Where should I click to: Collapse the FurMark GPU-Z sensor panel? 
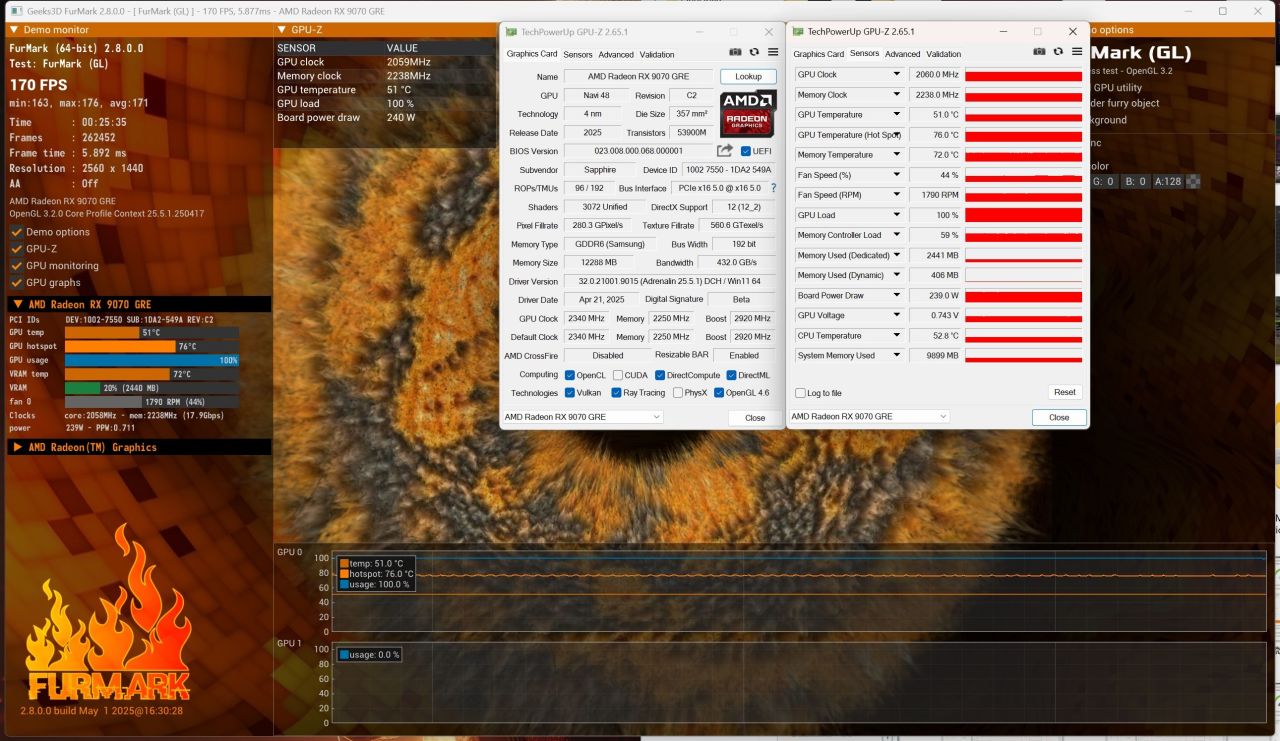[281, 30]
